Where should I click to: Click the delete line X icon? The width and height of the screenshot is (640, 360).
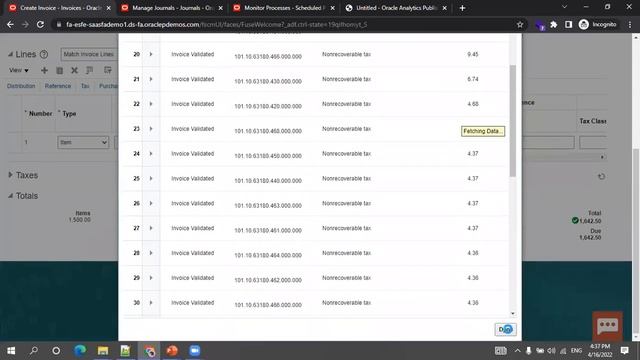(74, 71)
